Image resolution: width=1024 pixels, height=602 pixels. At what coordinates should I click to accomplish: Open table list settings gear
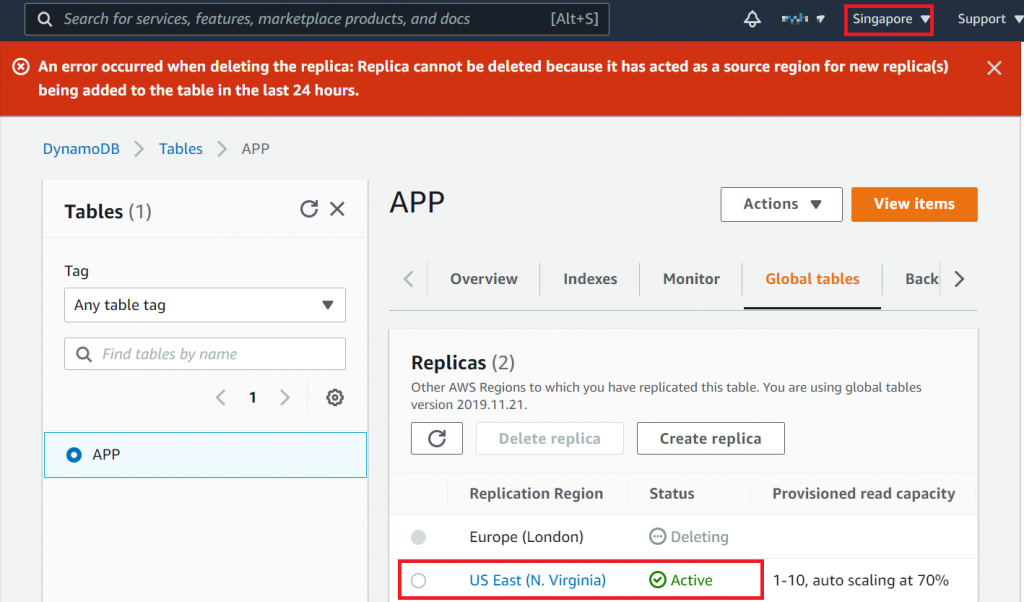pos(335,398)
